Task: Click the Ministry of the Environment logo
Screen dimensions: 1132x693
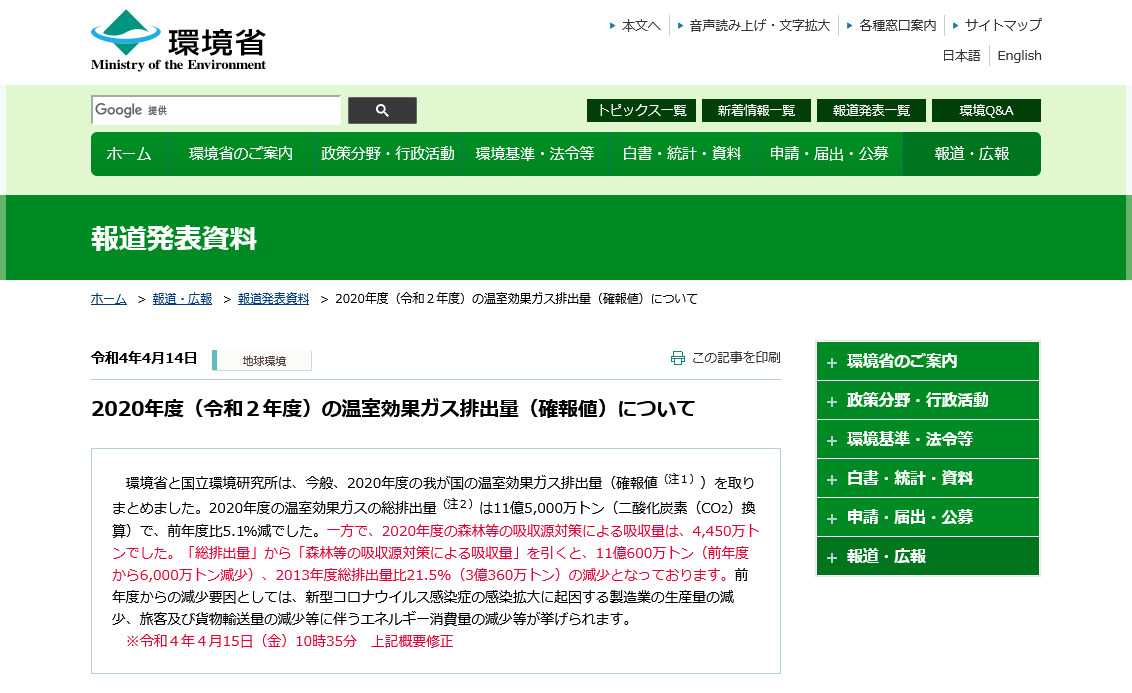Action: [x=178, y=41]
